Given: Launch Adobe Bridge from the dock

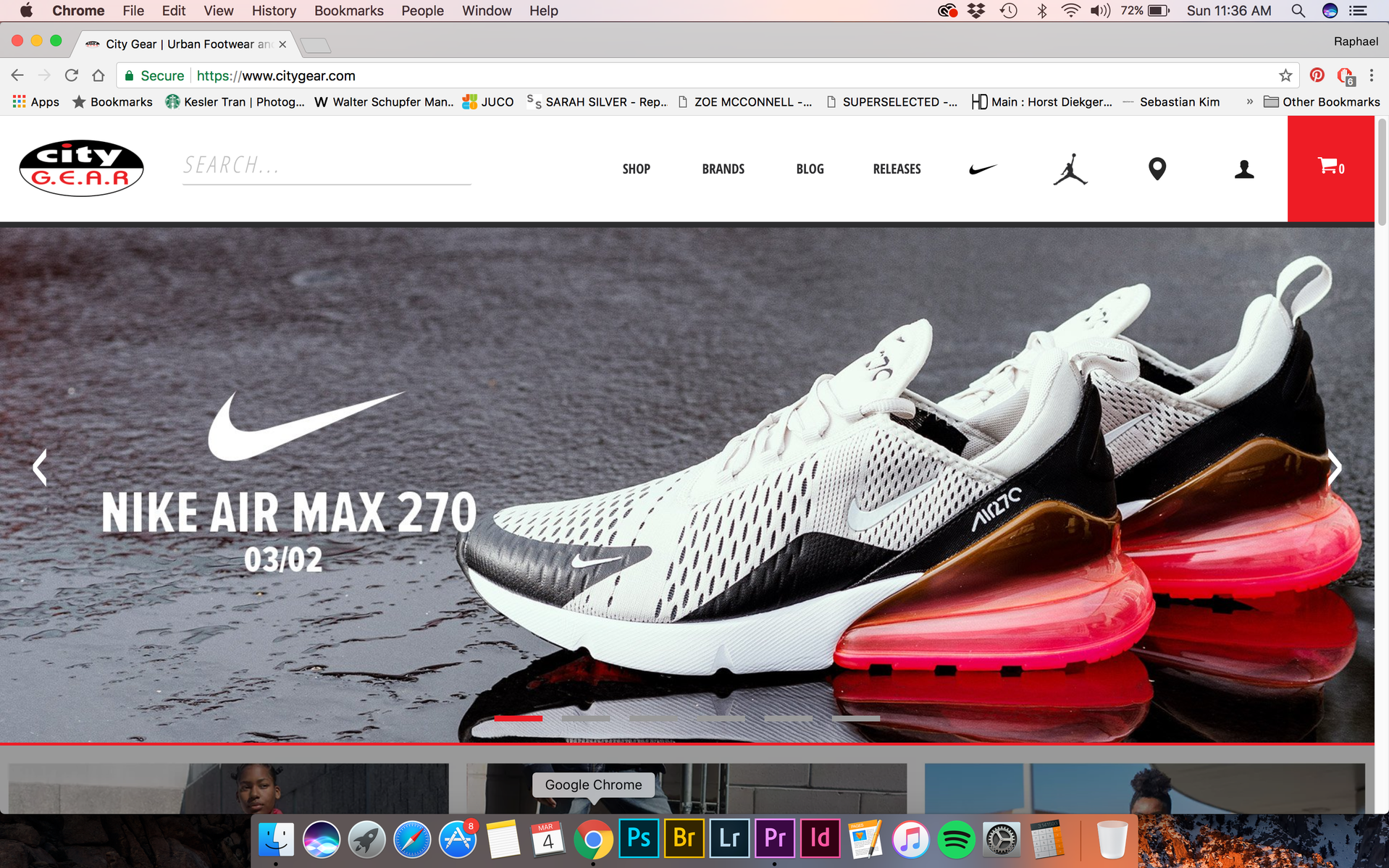Looking at the screenshot, I should pyautogui.click(x=684, y=838).
